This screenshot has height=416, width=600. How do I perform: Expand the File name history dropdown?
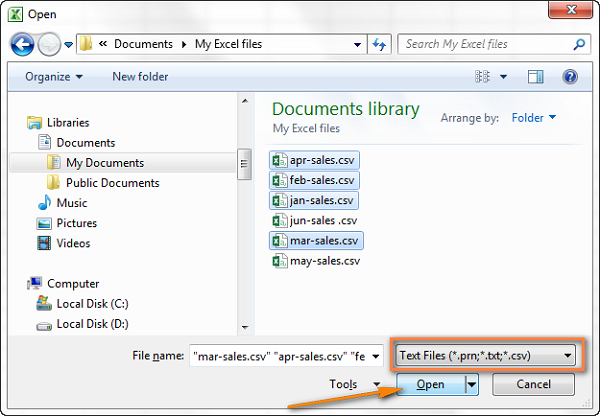376,357
